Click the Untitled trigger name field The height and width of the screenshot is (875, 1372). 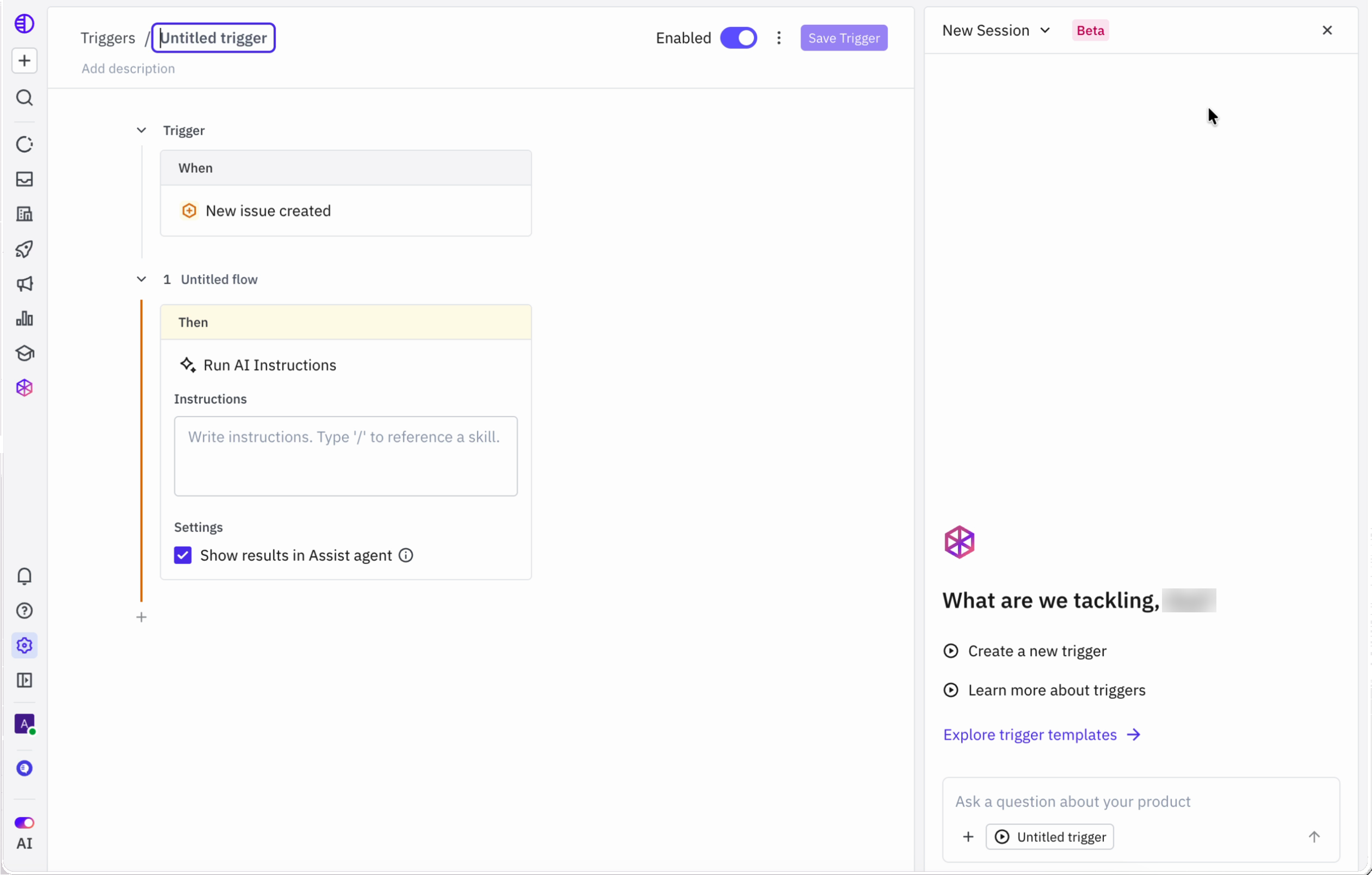point(214,38)
